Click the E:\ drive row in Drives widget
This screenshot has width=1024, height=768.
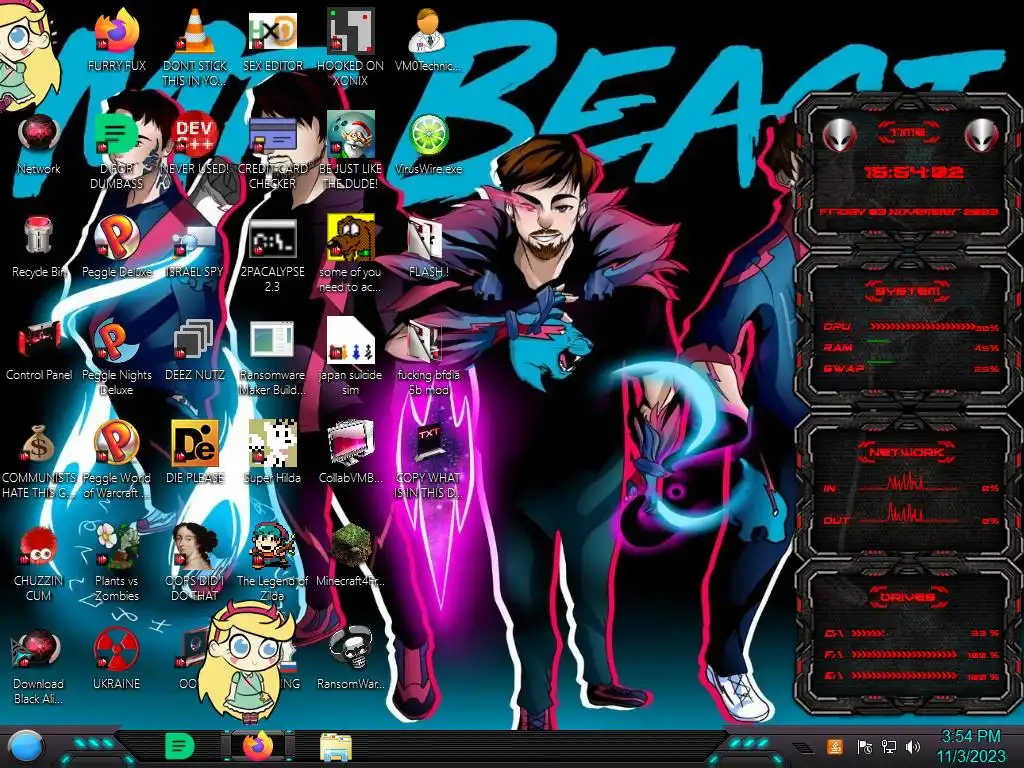pos(912,675)
